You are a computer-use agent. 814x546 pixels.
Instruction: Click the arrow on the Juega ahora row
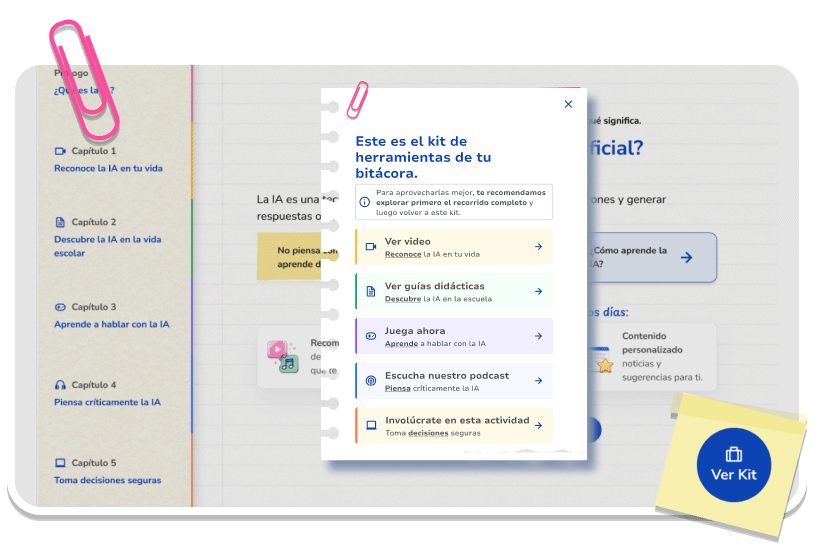[x=538, y=336]
